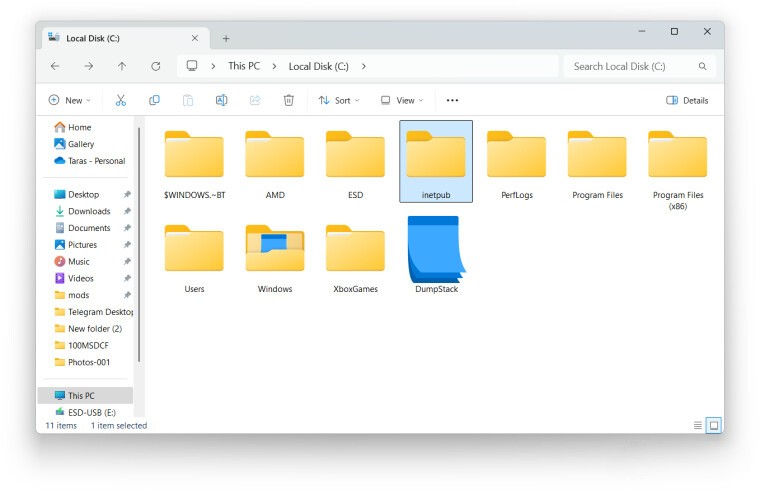The image size is (760, 490).
Task: Select the Program Files (x86) folder
Action: 678,171
